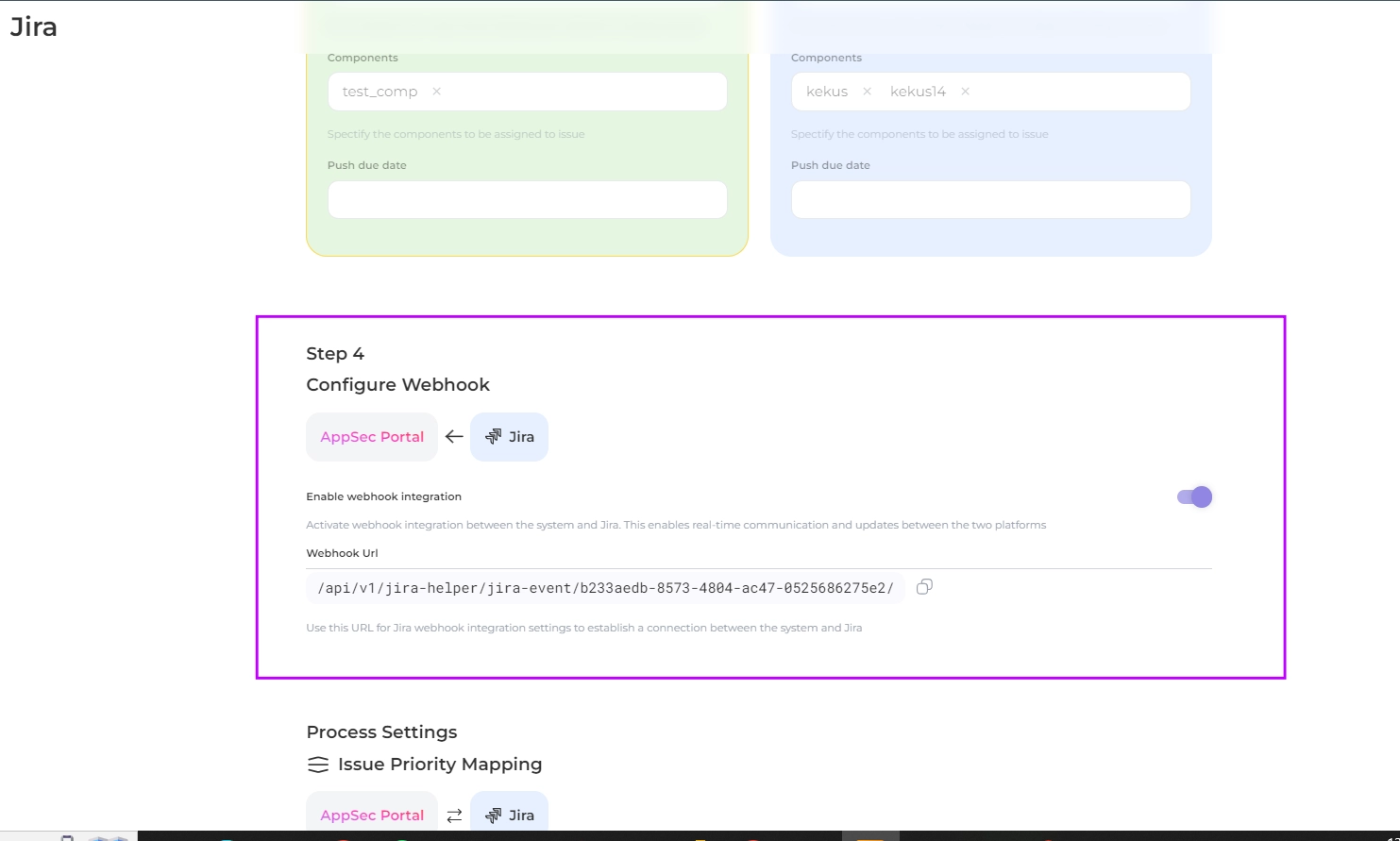Remove the kekus14 component tag

click(965, 92)
